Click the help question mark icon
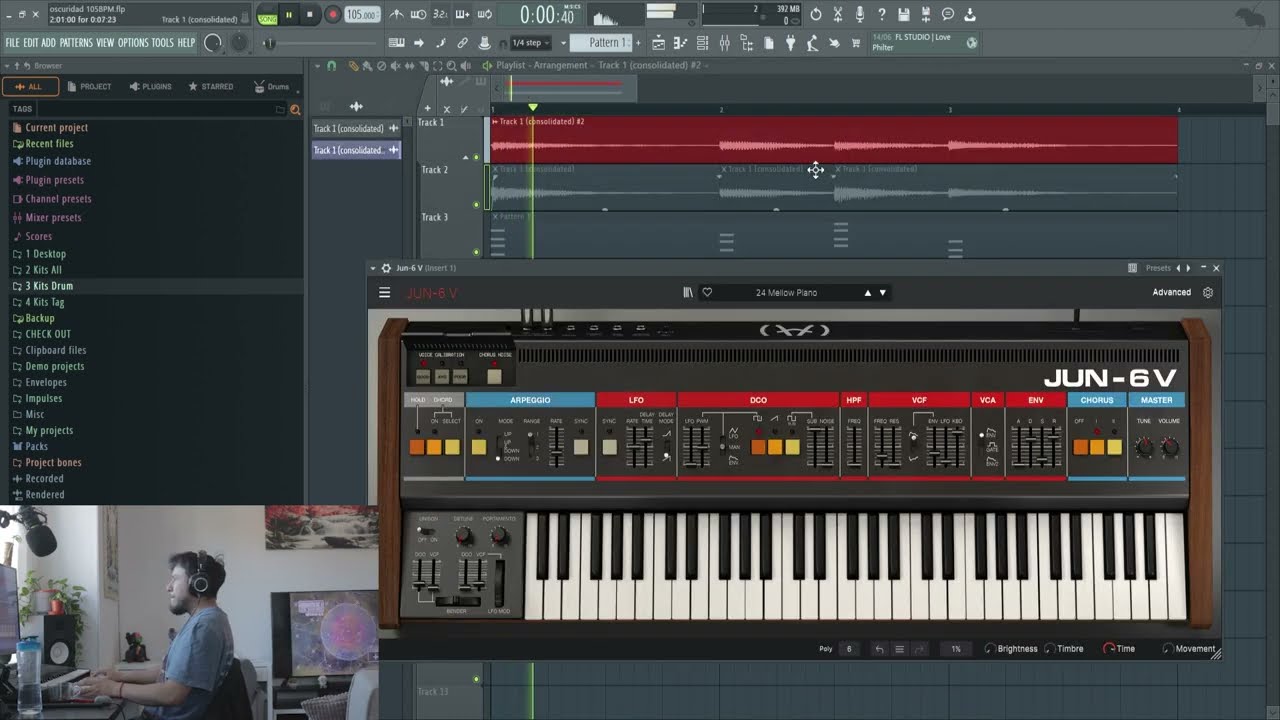Screen dimensions: 1280x720 pyautogui.click(x=882, y=15)
